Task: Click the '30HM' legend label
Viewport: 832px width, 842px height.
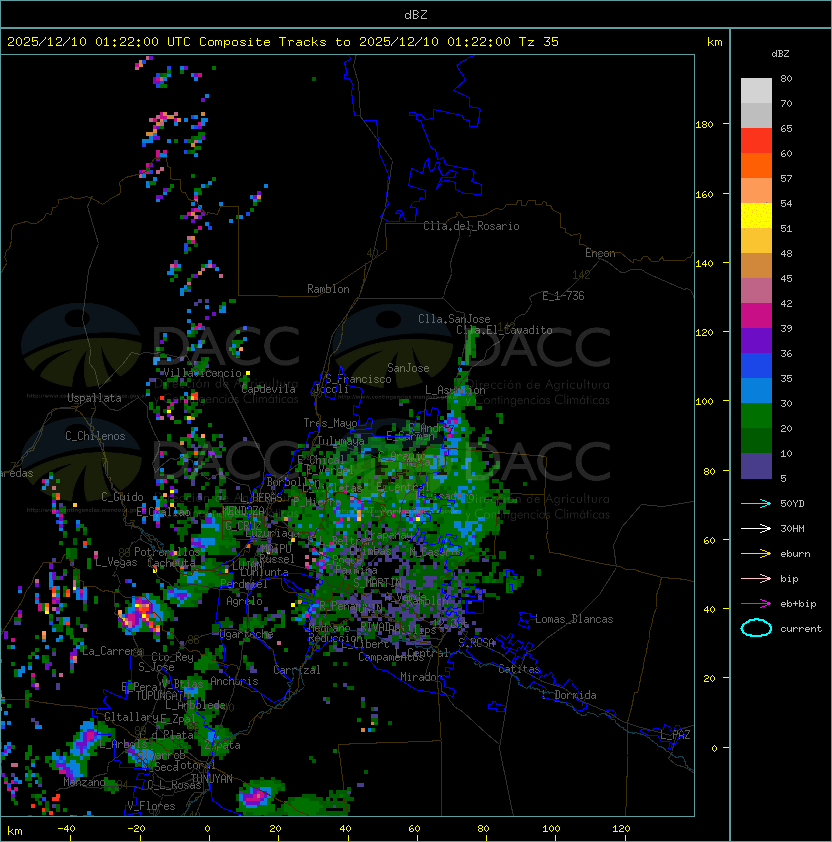Action: pyautogui.click(x=792, y=528)
